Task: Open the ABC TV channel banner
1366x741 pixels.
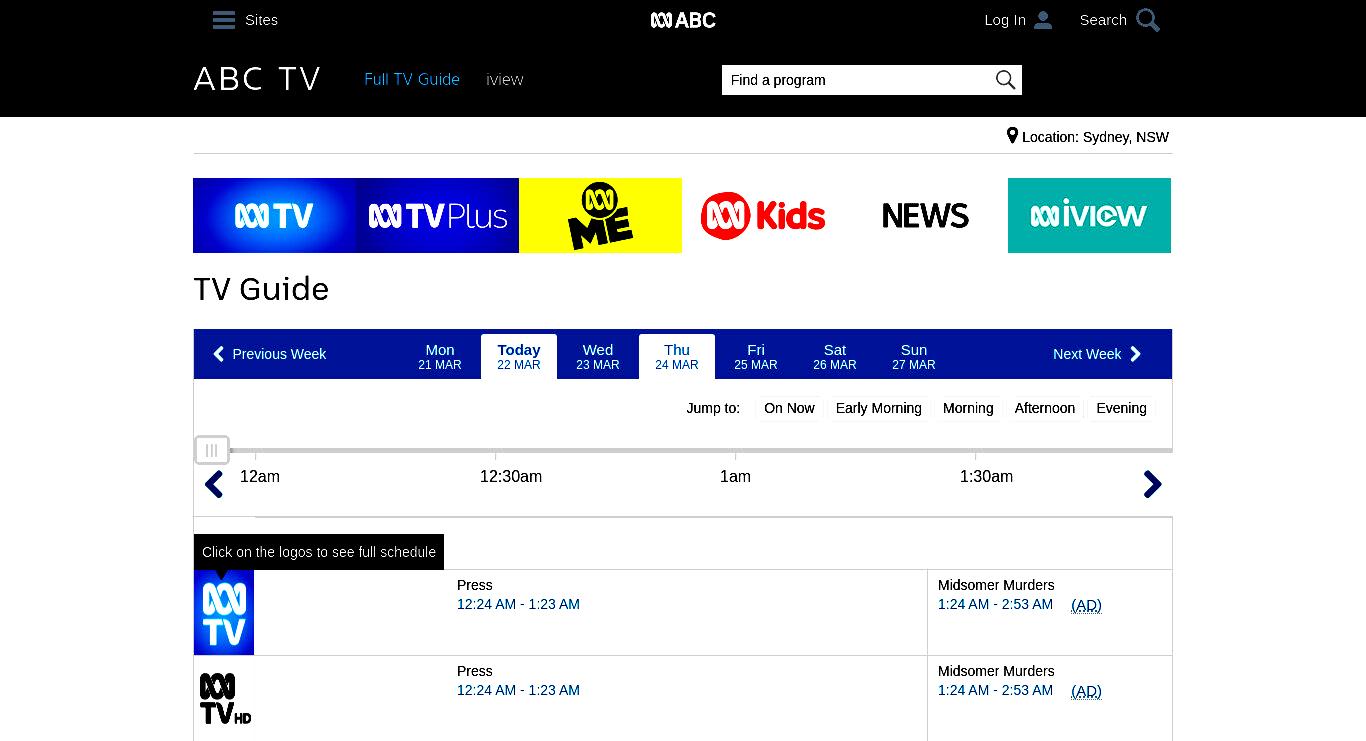Action: tap(274, 215)
